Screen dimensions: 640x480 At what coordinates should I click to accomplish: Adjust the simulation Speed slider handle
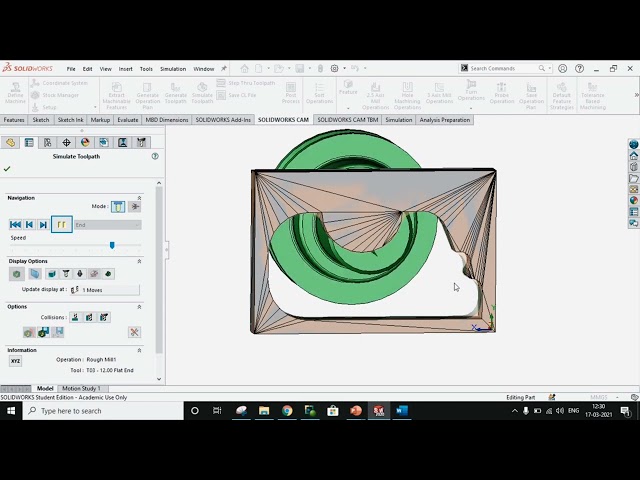(112, 245)
